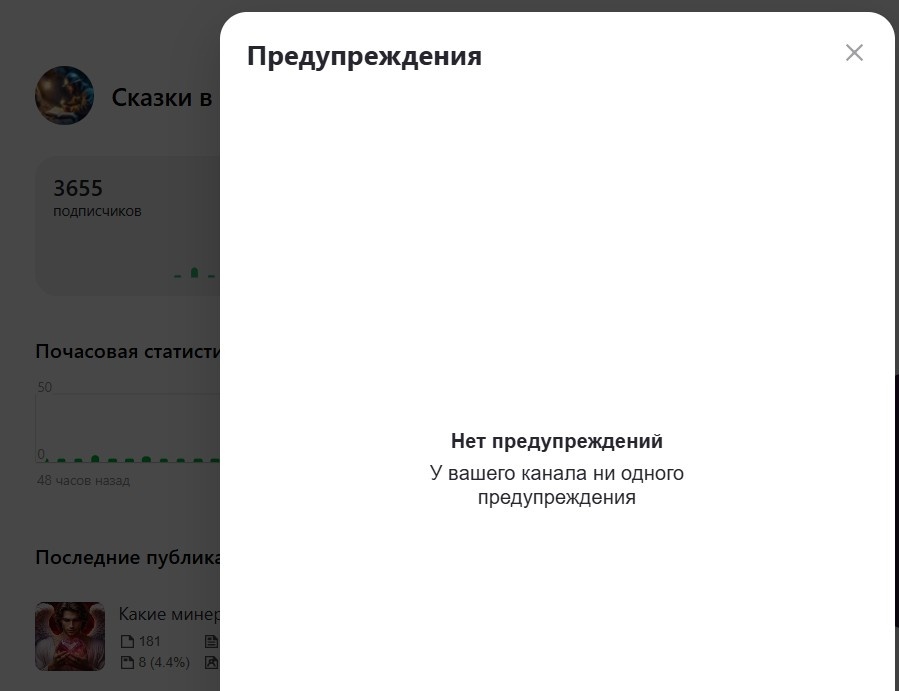The width and height of the screenshot is (899, 691).
Task: Click the subscriptions icon beside 8 (4.4%)
Action: pyautogui.click(x=127, y=662)
